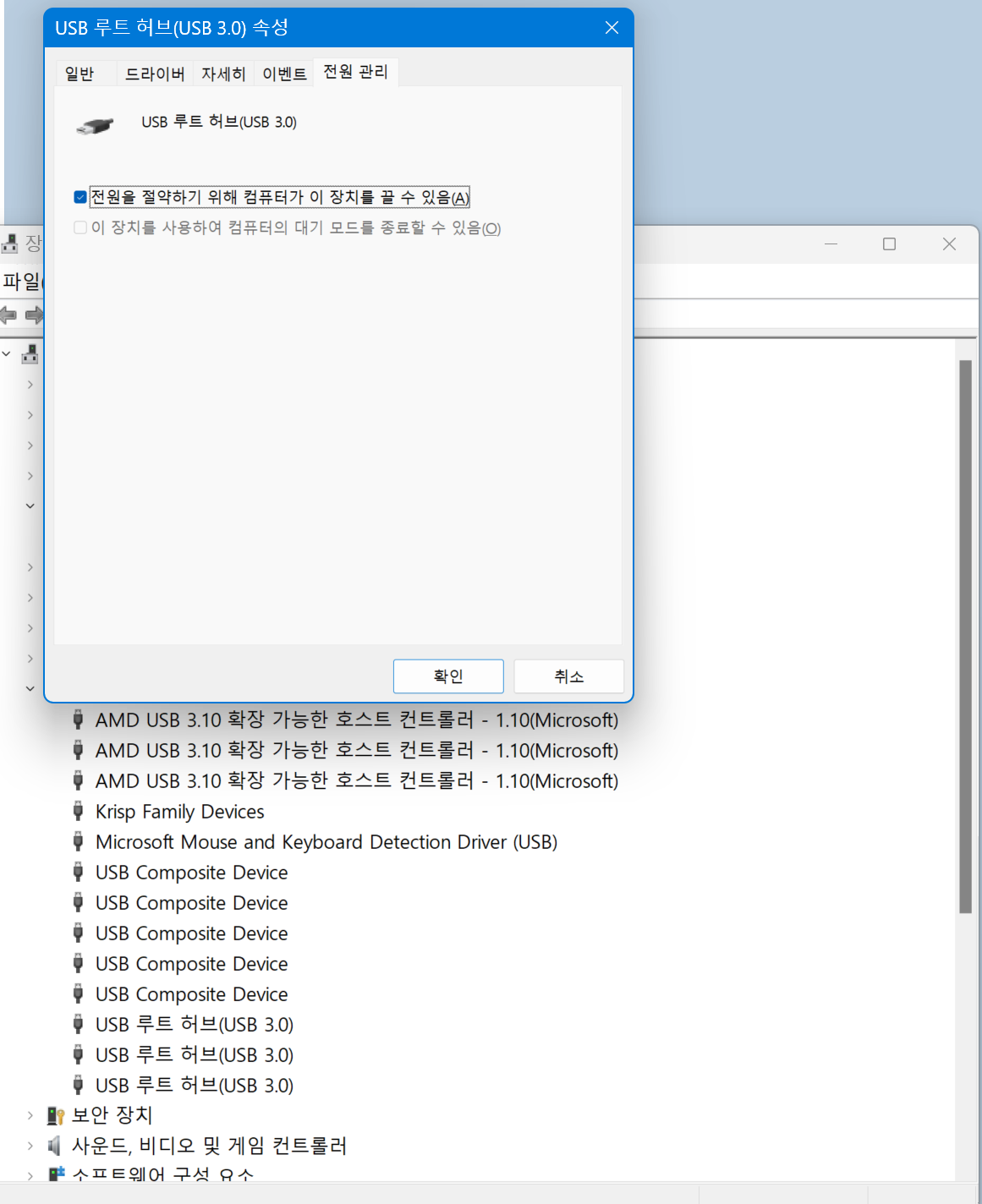The image size is (982, 1204).
Task: Select the 일반 tab
Action: click(x=80, y=74)
